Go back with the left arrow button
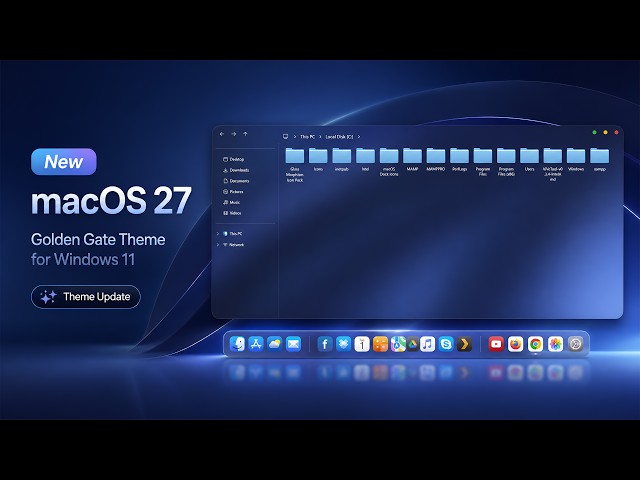Viewport: 640px width, 480px height. coord(222,134)
